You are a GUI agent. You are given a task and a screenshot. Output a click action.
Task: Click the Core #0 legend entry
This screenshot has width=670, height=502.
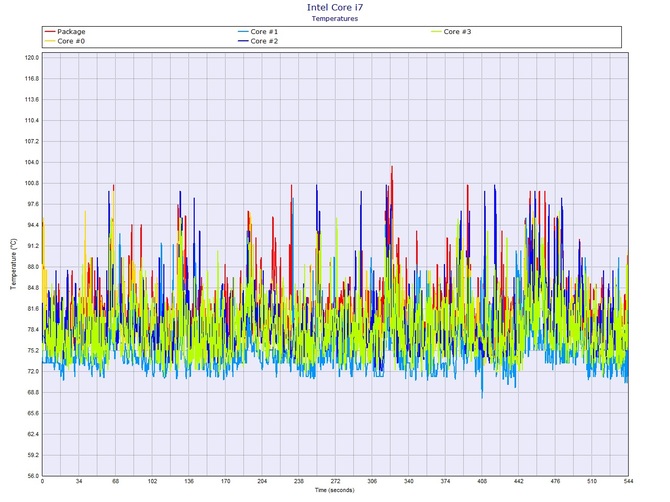pyautogui.click(x=65, y=41)
